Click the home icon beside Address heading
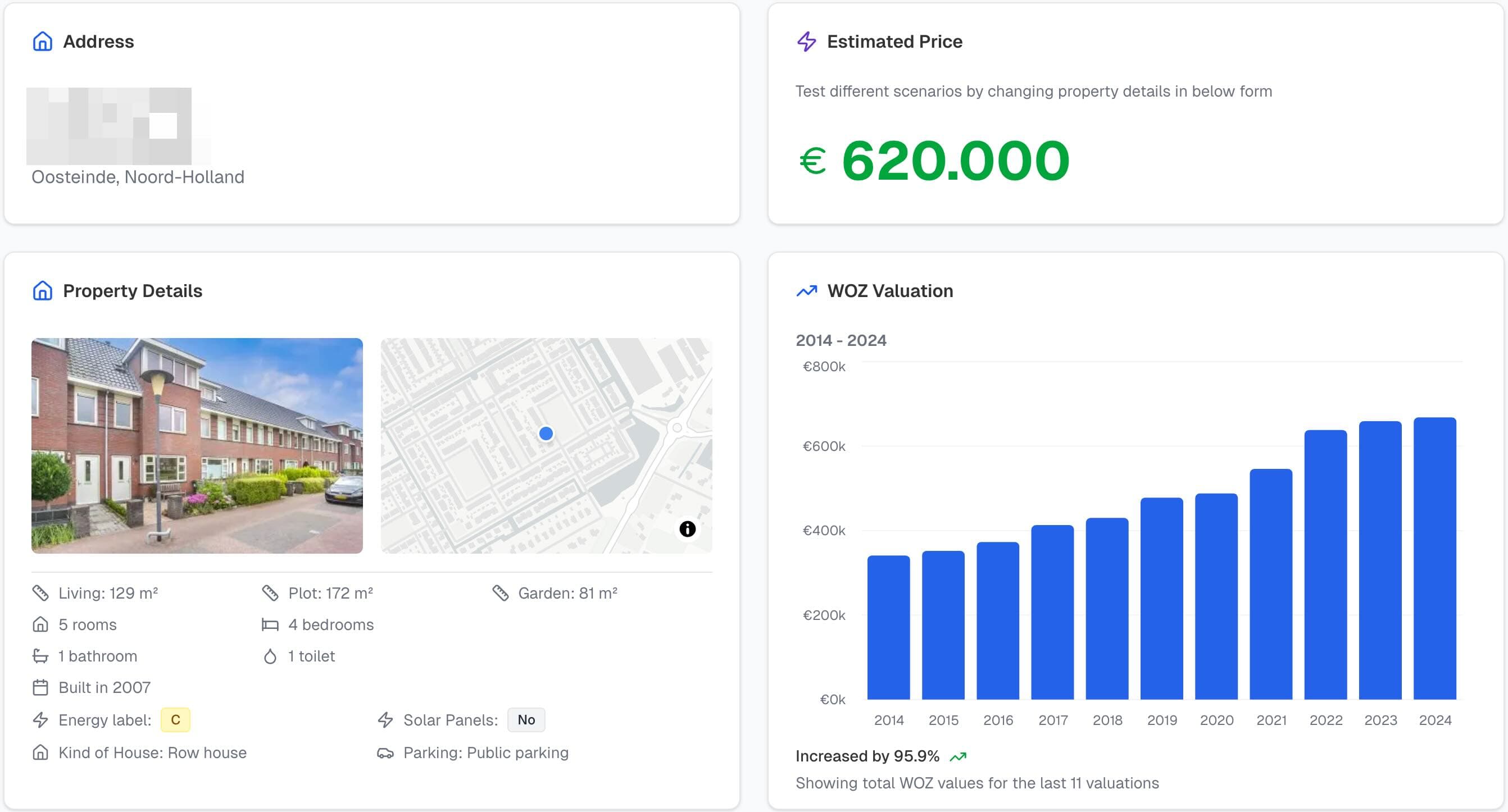The height and width of the screenshot is (812, 1508). click(x=42, y=41)
